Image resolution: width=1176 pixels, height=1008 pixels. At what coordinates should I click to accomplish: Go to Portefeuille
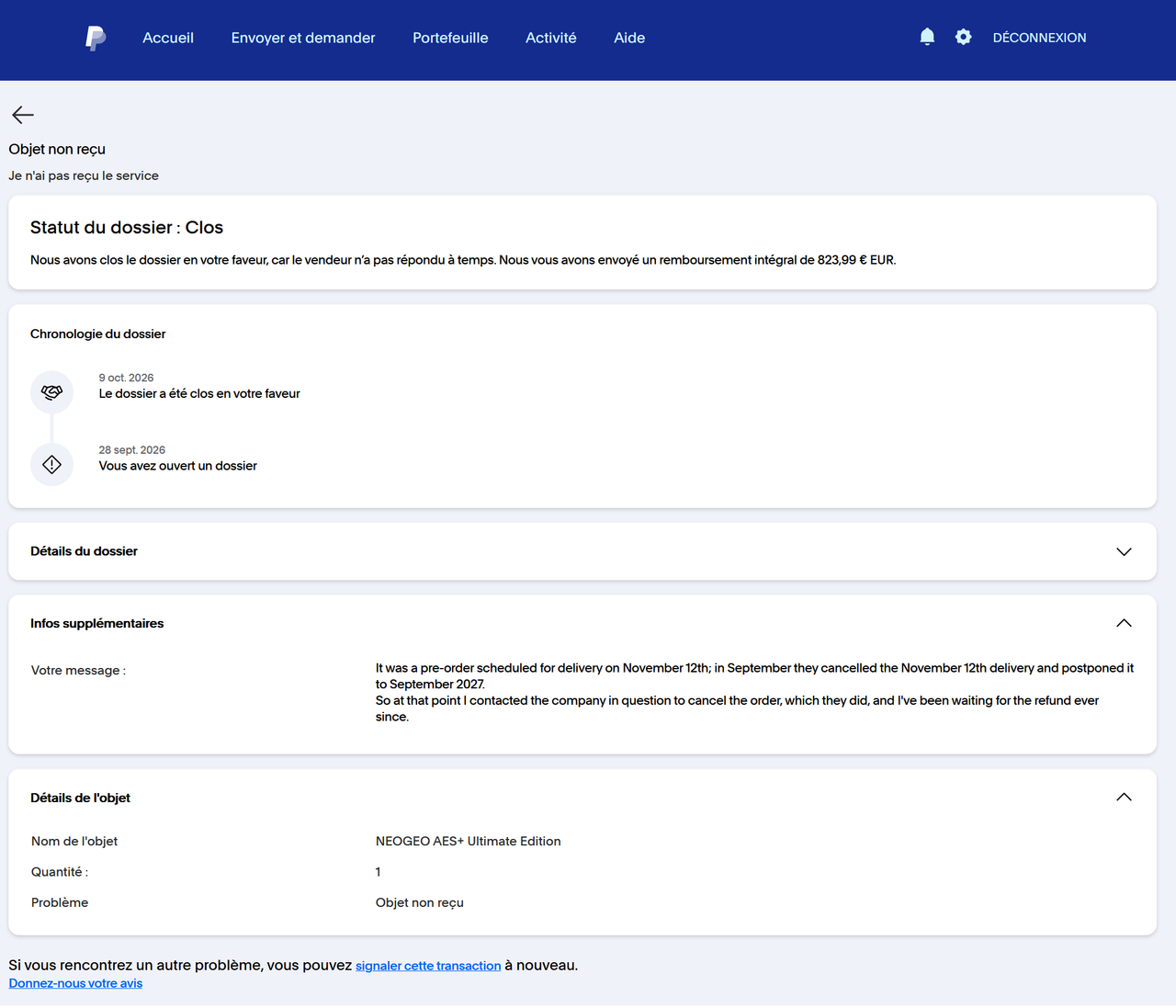[450, 38]
